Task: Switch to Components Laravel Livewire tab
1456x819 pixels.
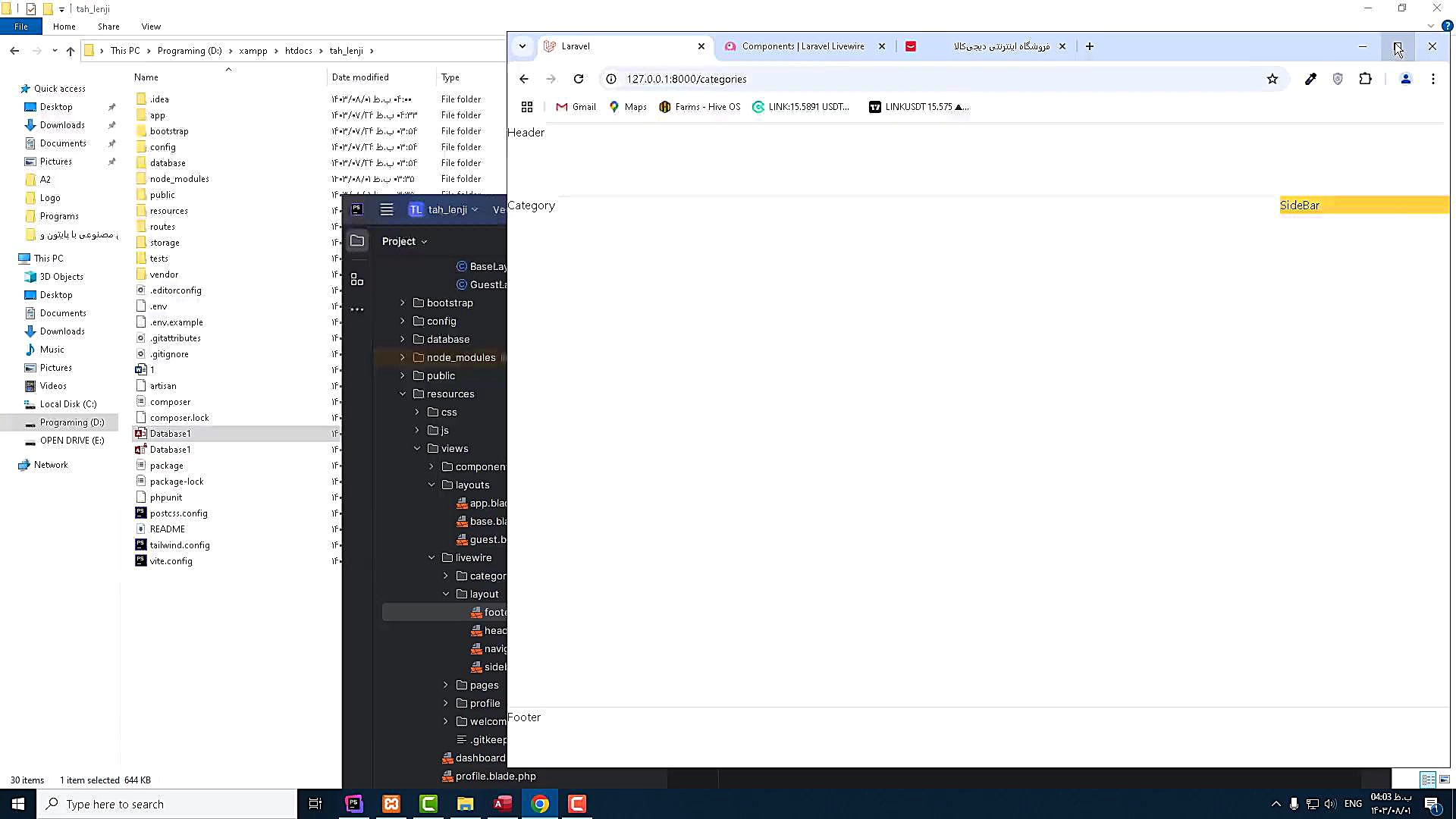Action: click(802, 46)
